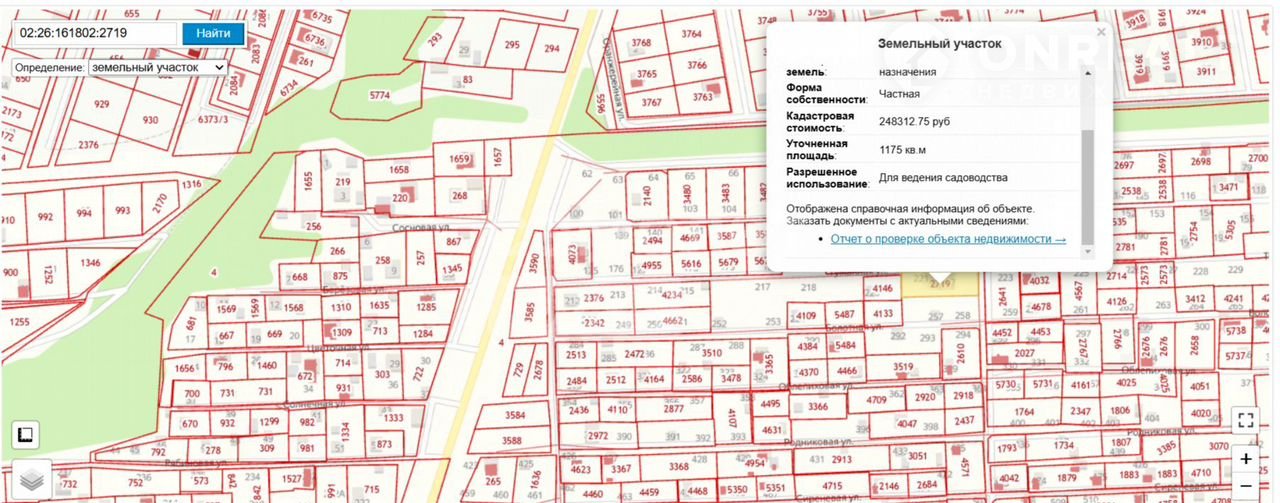Select parcel 2376 near left edge
Viewport: 1280px width, 503px height.
pyautogui.click(x=88, y=145)
